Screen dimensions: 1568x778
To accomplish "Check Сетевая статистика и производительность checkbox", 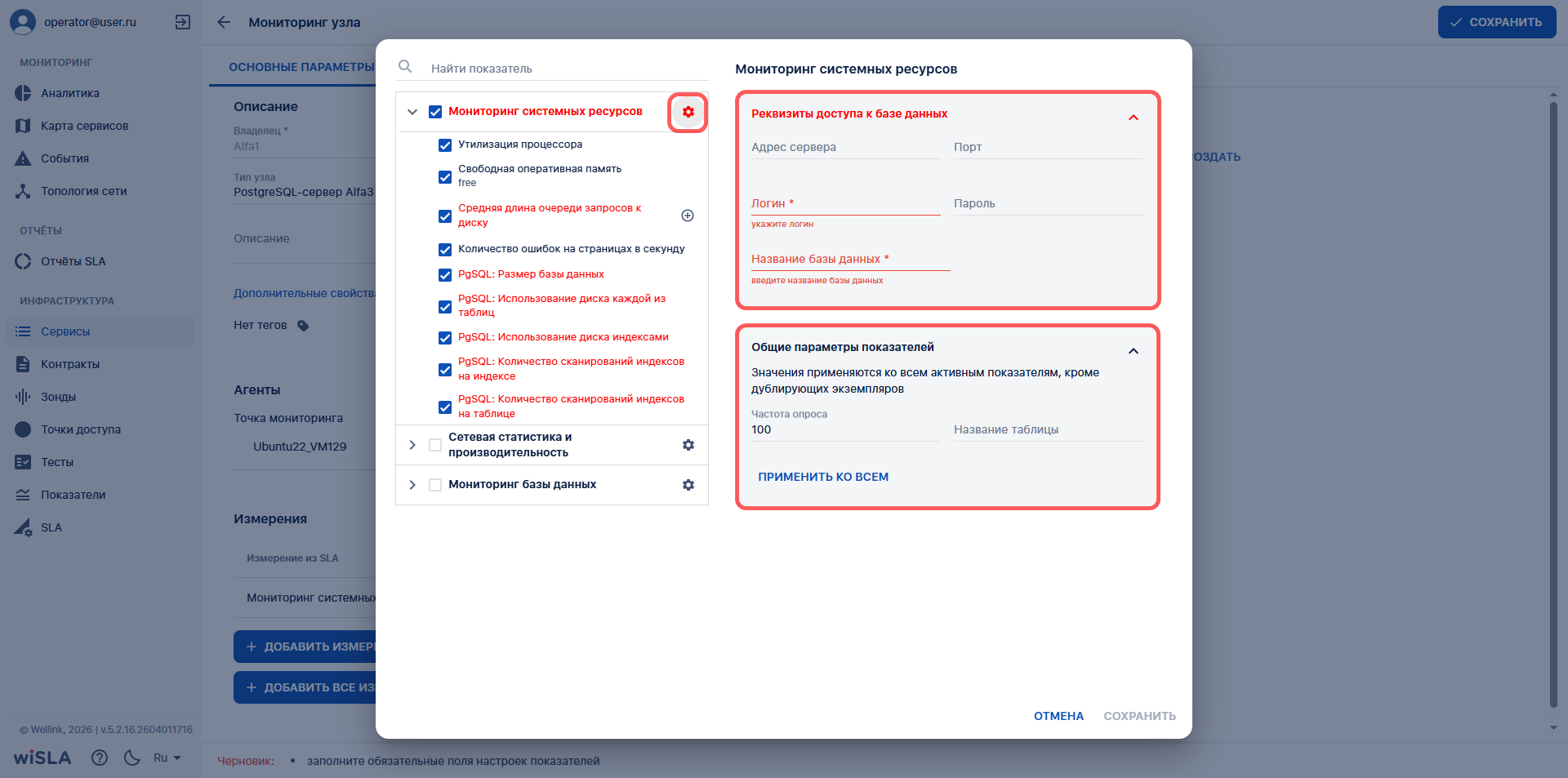I will 435,445.
